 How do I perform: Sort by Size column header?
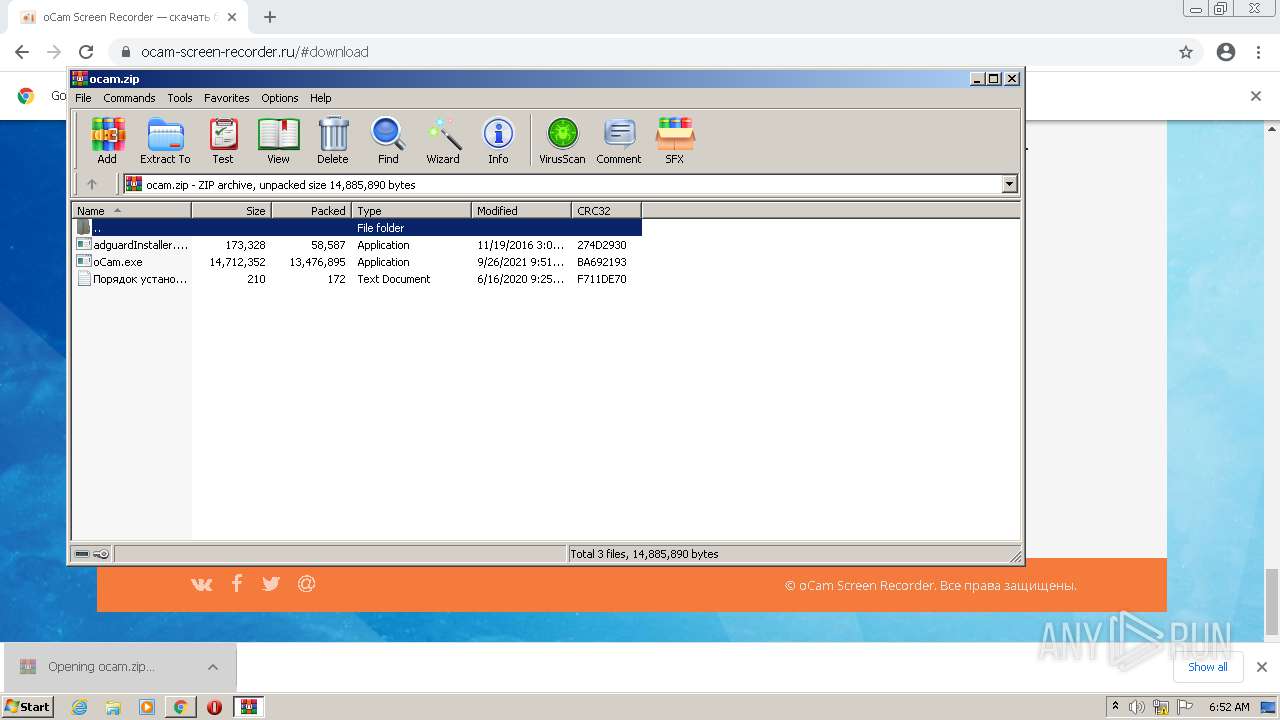pos(232,211)
